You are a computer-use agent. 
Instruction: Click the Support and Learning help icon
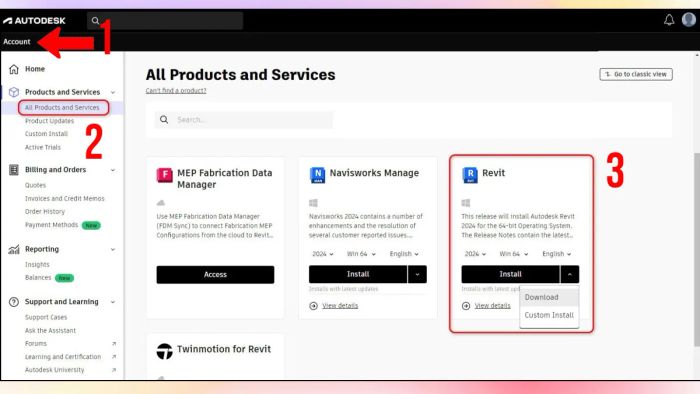[x=14, y=302]
